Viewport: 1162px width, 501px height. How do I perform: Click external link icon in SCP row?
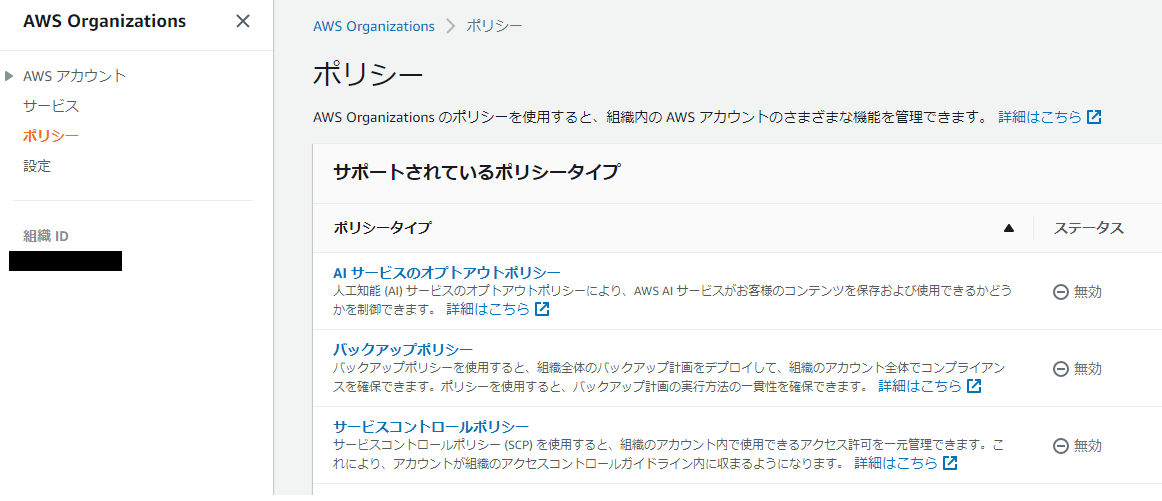click(x=949, y=463)
